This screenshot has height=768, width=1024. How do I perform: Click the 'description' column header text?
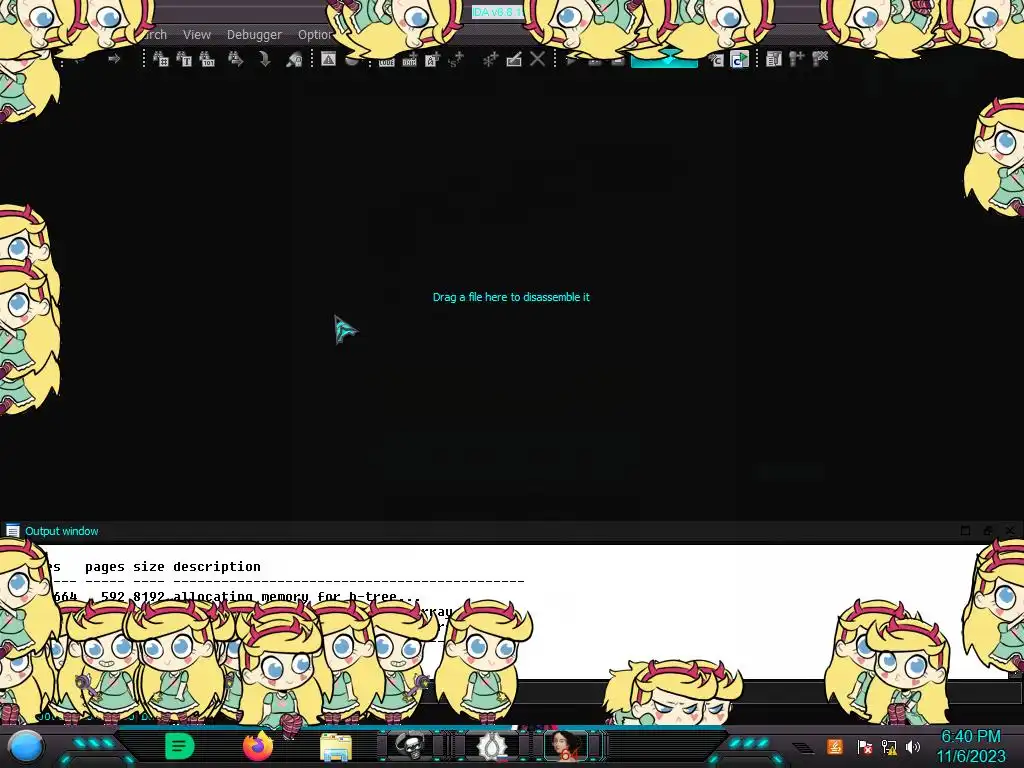217,566
